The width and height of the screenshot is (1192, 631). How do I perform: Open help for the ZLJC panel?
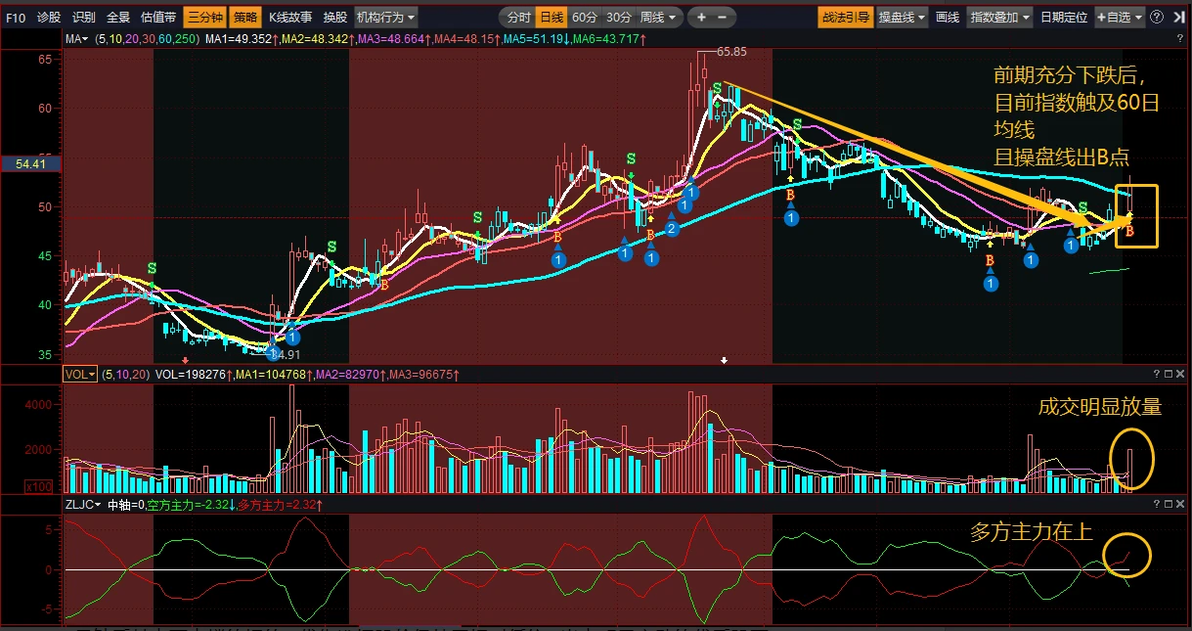pyautogui.click(x=1158, y=504)
